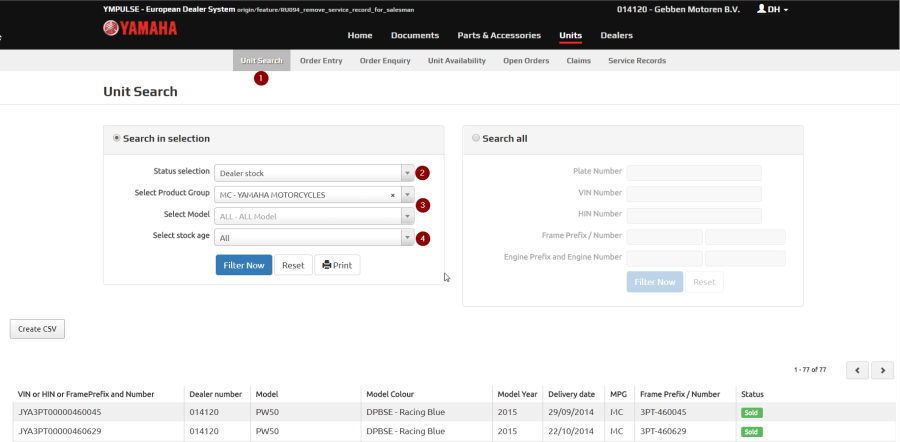900x442 pixels.
Task: Click frame number 3PT-460629
Action: 663,431
